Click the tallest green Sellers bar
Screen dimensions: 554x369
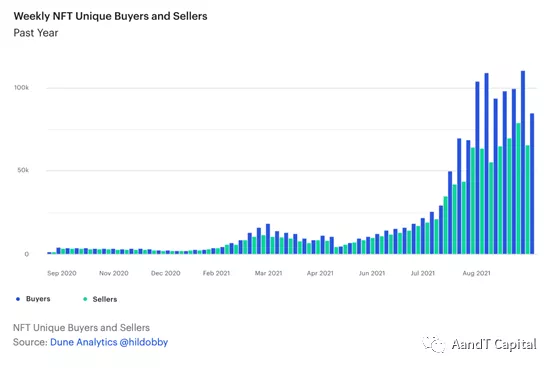[x=518, y=188]
